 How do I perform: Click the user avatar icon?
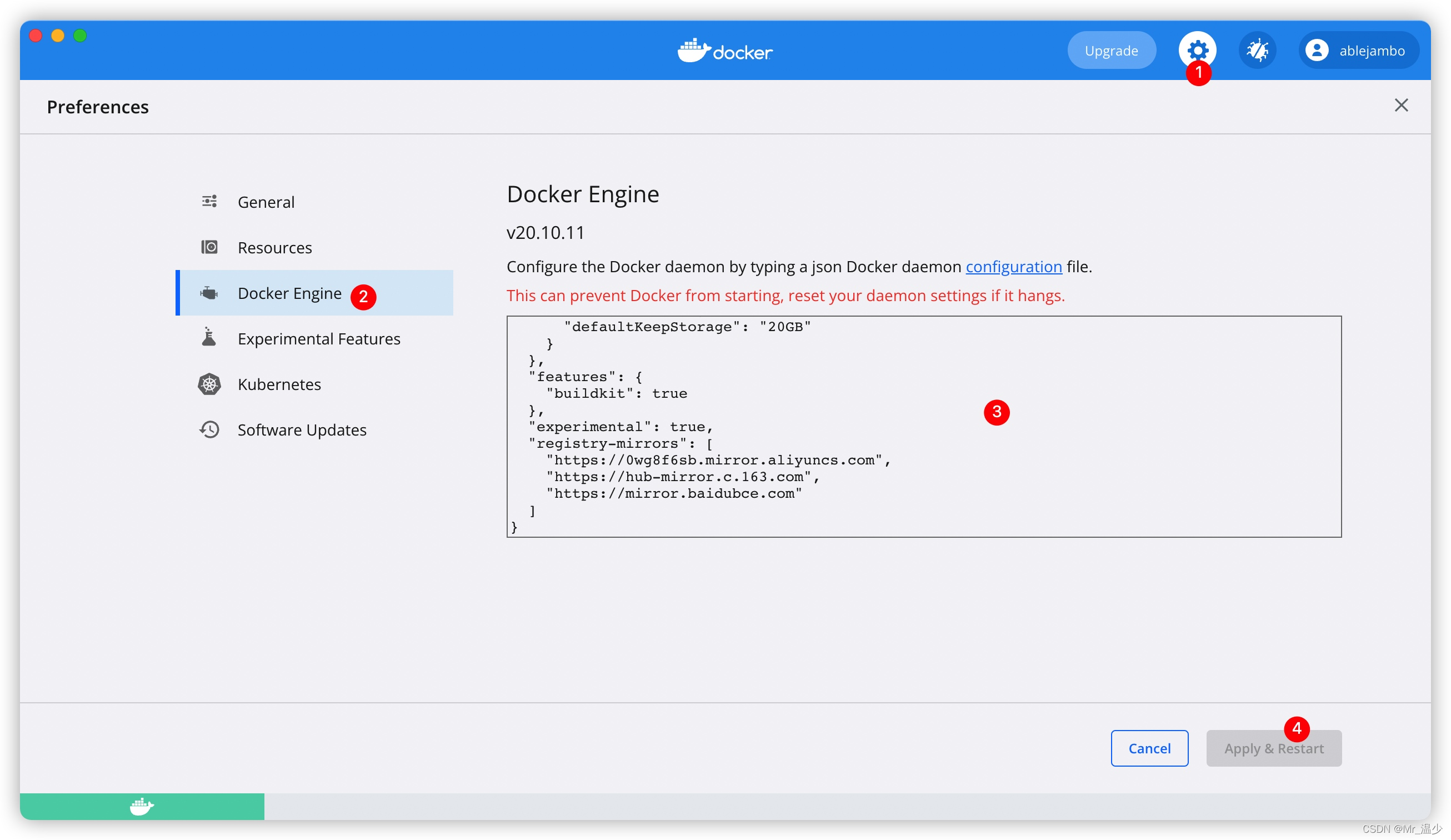click(x=1316, y=51)
